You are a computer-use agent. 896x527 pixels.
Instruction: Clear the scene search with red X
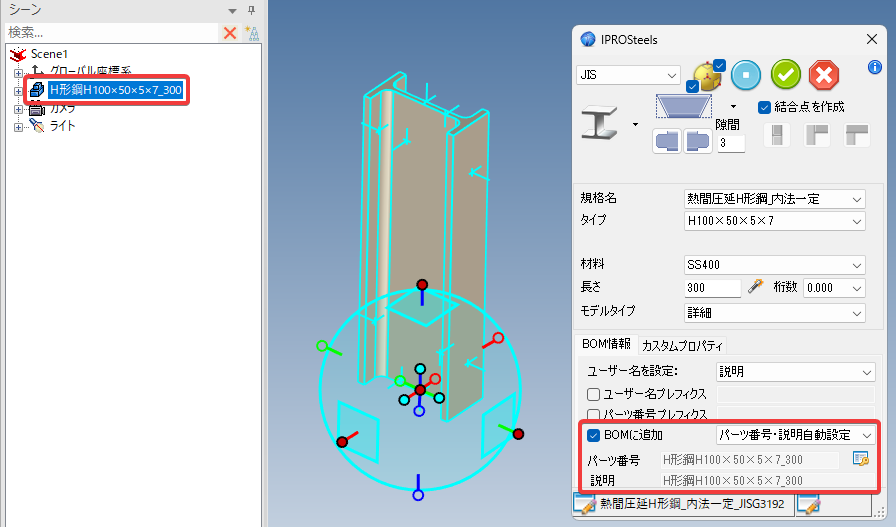(230, 33)
